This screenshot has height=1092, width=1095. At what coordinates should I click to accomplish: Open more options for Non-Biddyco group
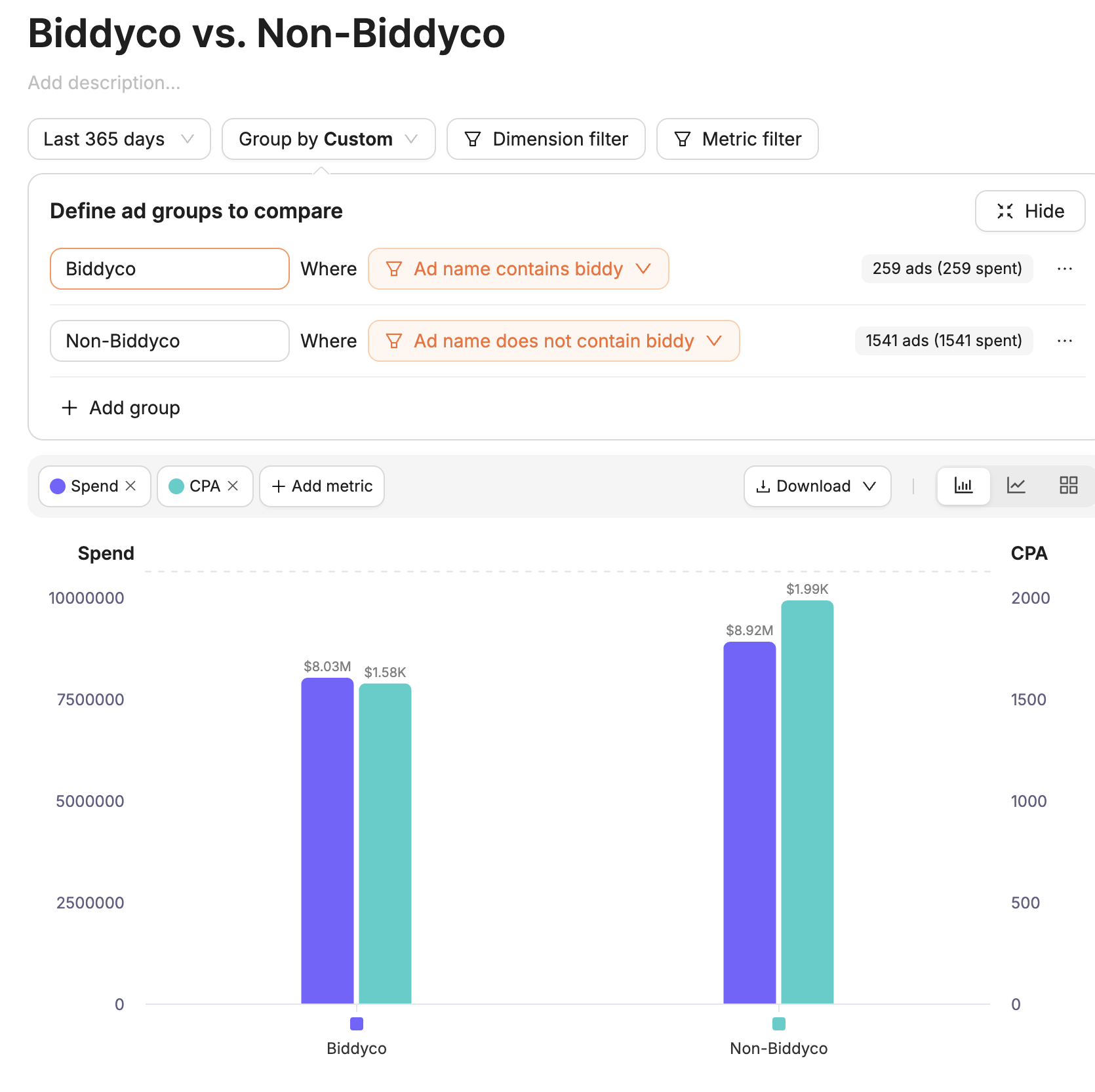pos(1065,341)
